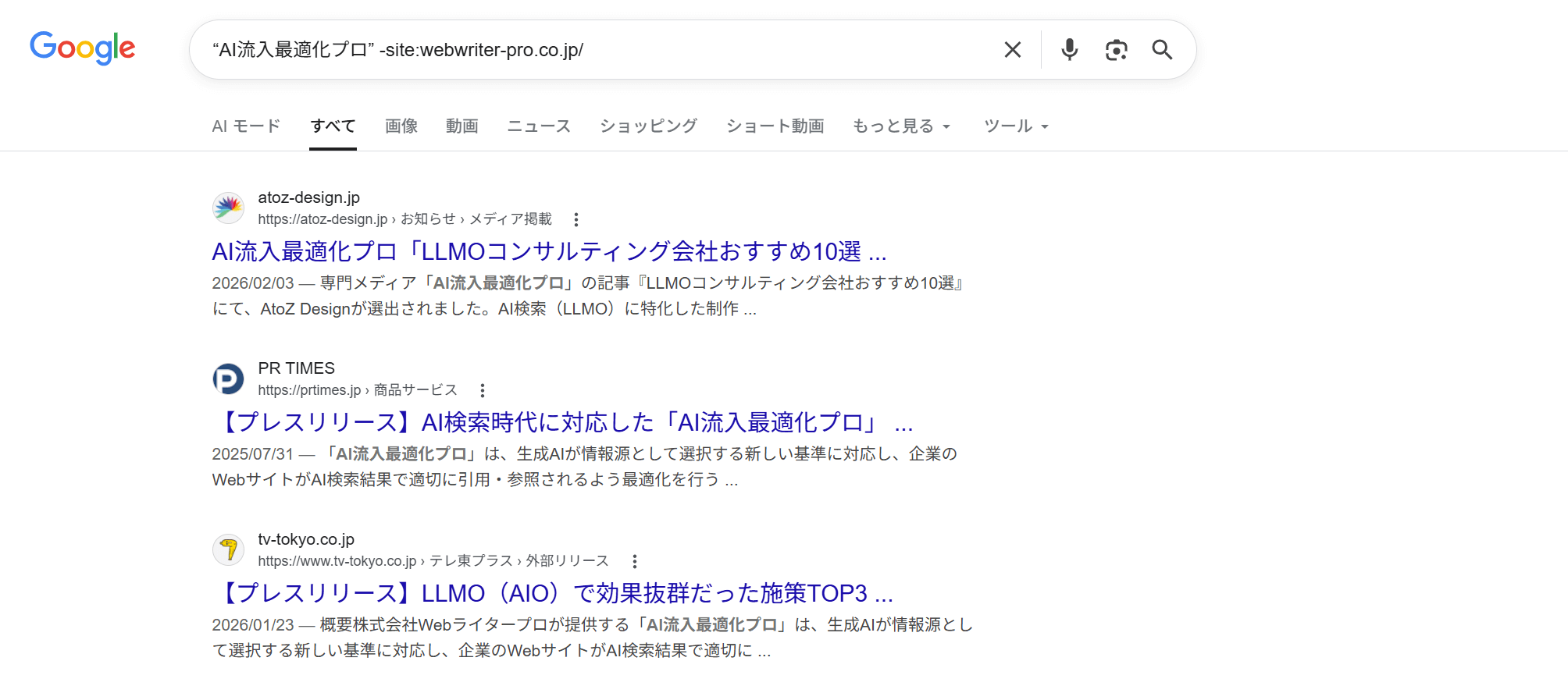Open the ショート動画 tab
Image resolution: width=1568 pixels, height=693 pixels.
tap(775, 126)
